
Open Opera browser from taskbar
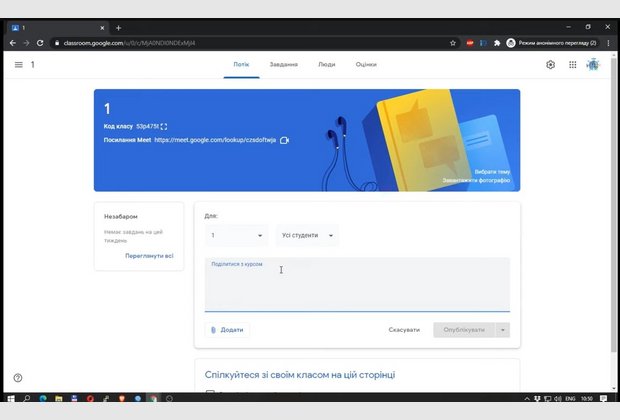click(90, 398)
